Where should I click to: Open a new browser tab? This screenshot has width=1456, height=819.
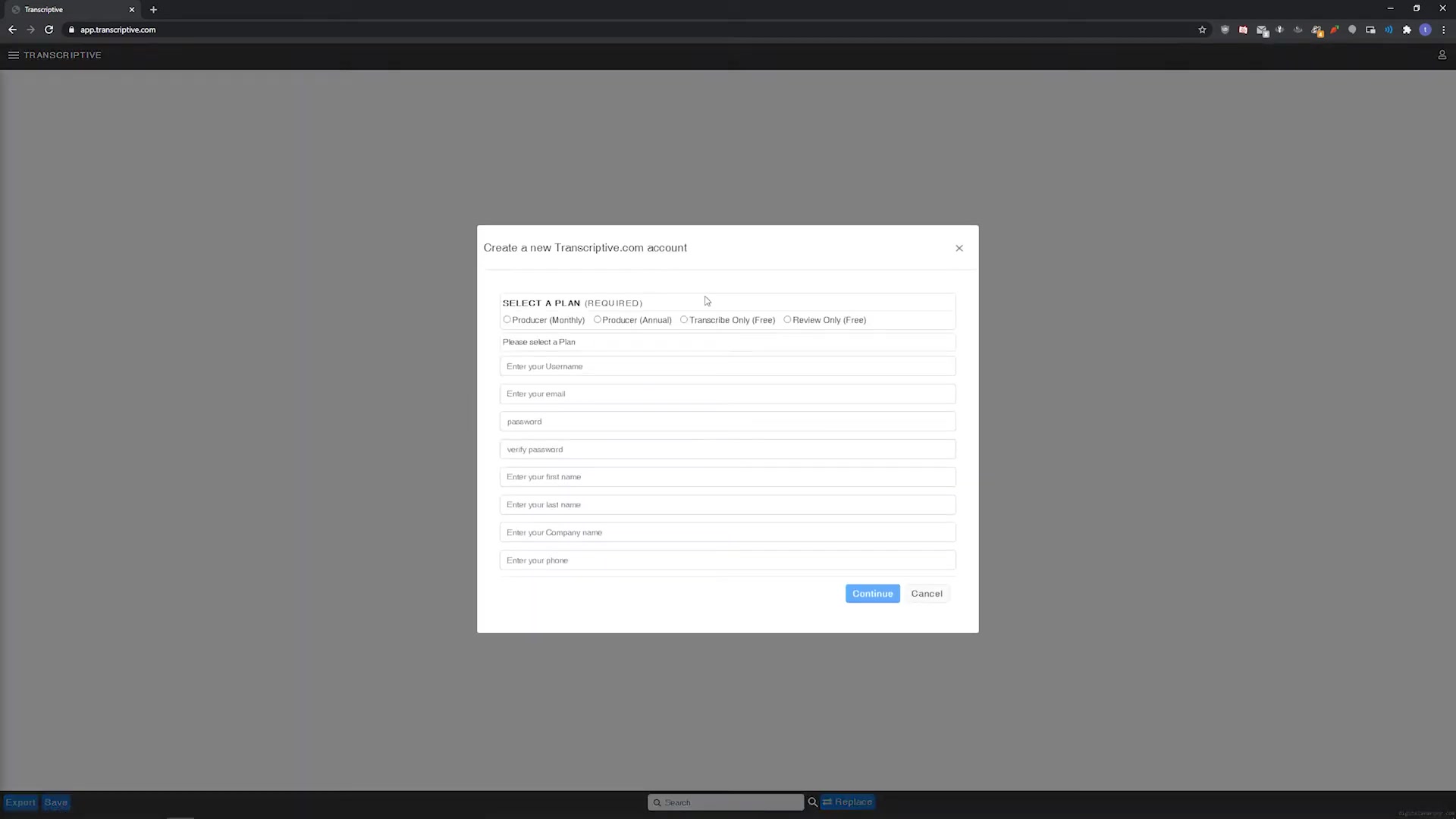(x=153, y=10)
